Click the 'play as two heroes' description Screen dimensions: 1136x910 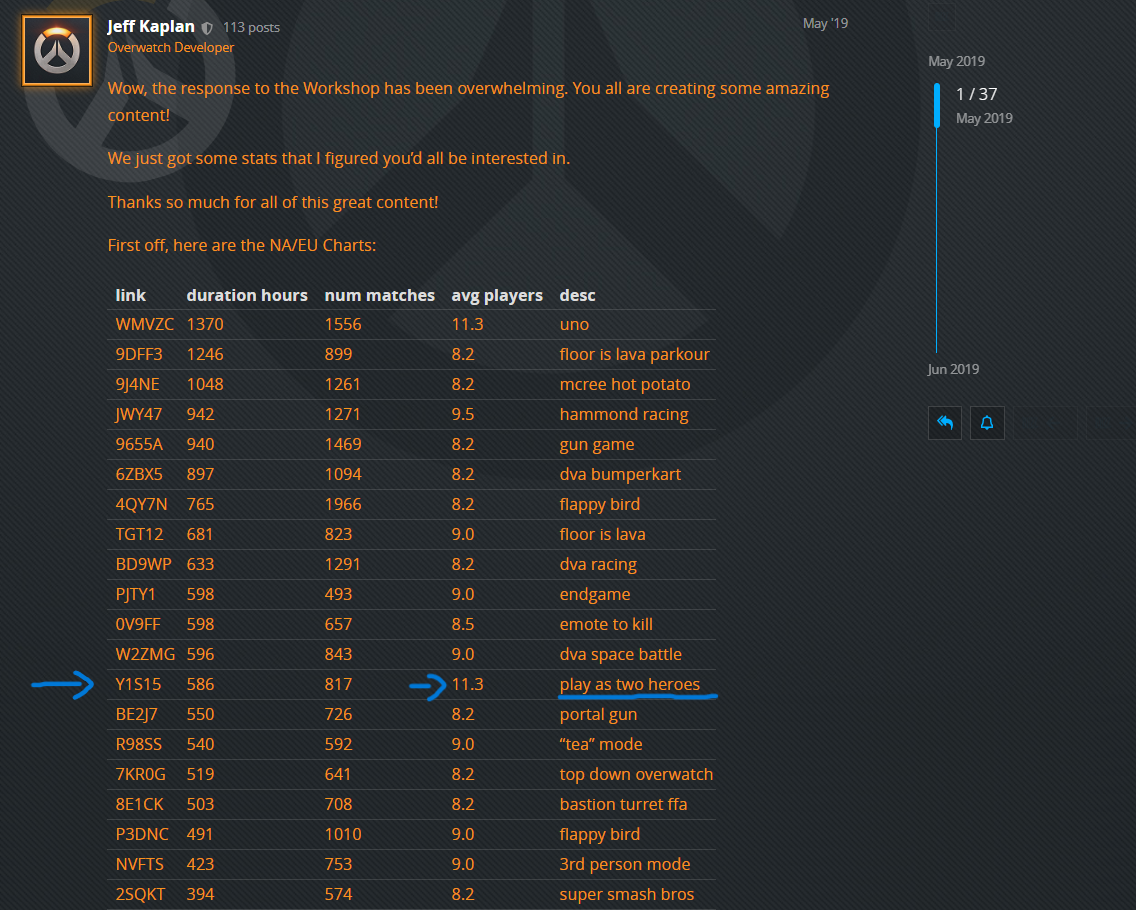pos(630,685)
